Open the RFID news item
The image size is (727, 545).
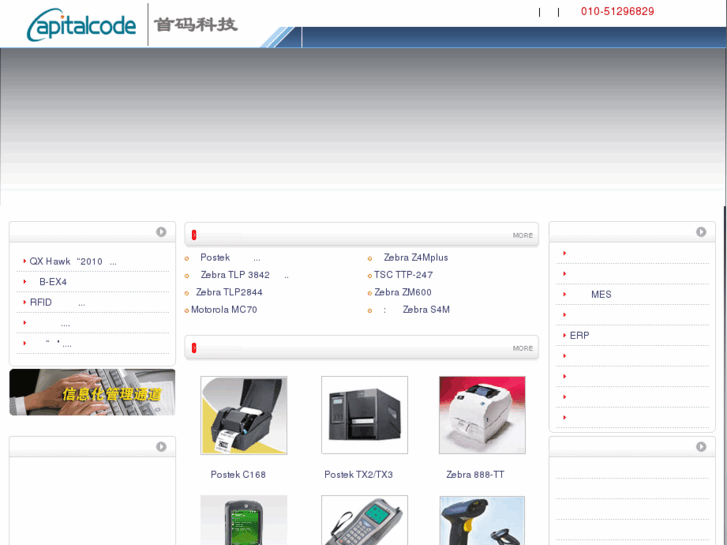click(57, 302)
